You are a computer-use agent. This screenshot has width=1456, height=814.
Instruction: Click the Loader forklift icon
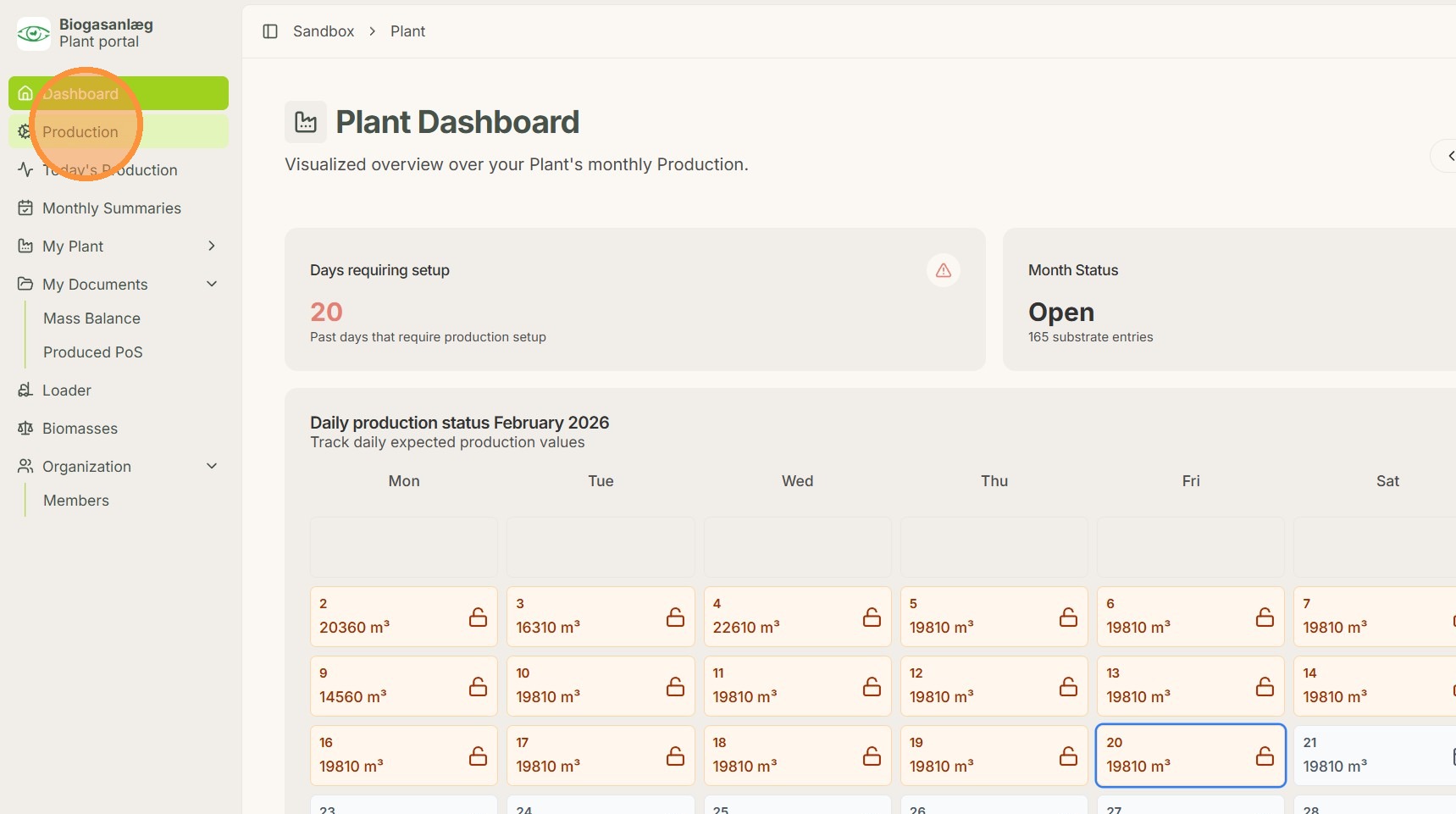tap(25, 390)
